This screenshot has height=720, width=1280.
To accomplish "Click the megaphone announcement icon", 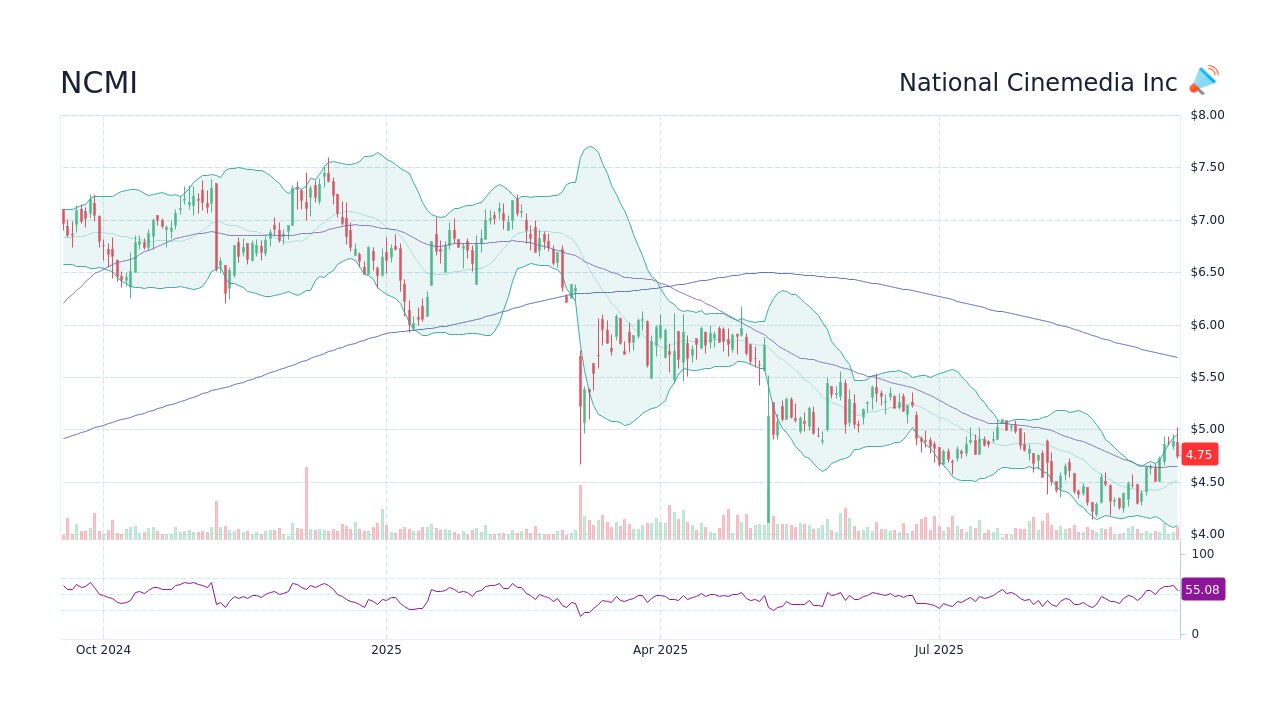I will pos(1202,80).
